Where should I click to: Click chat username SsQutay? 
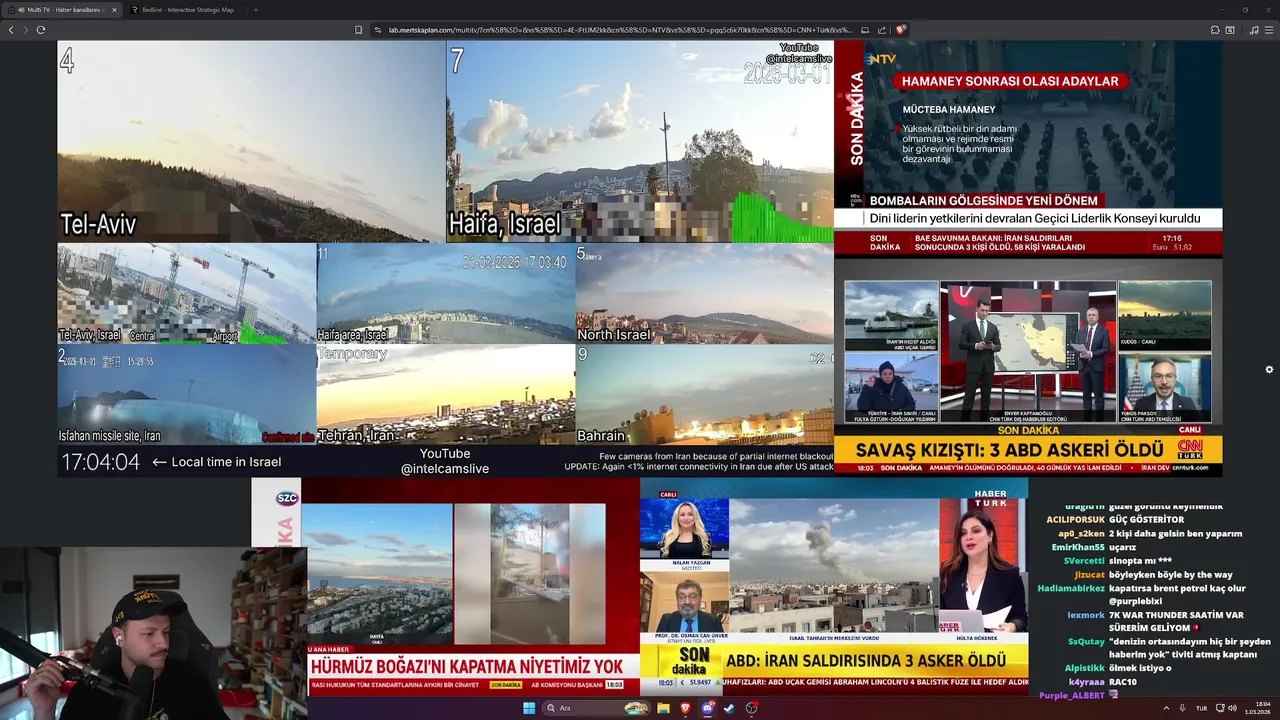click(1086, 641)
